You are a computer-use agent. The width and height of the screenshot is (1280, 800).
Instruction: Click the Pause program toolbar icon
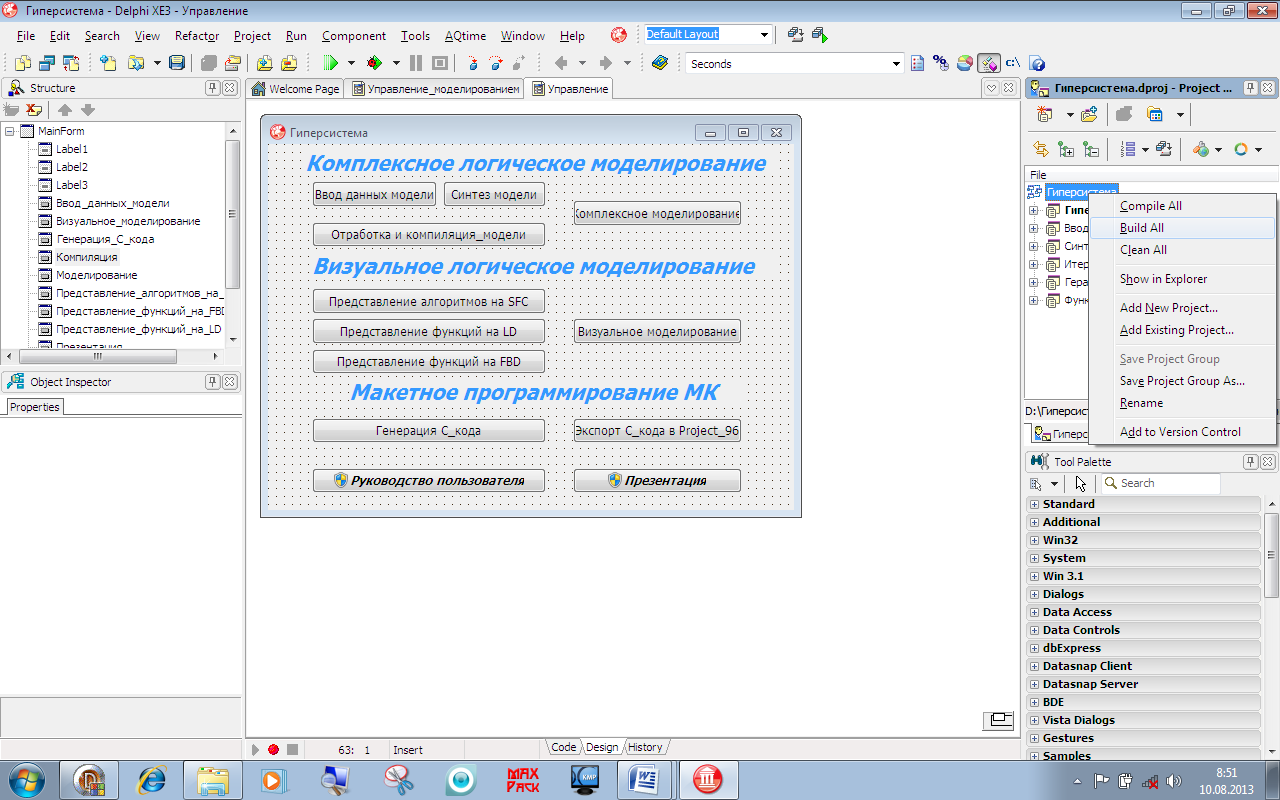point(416,63)
